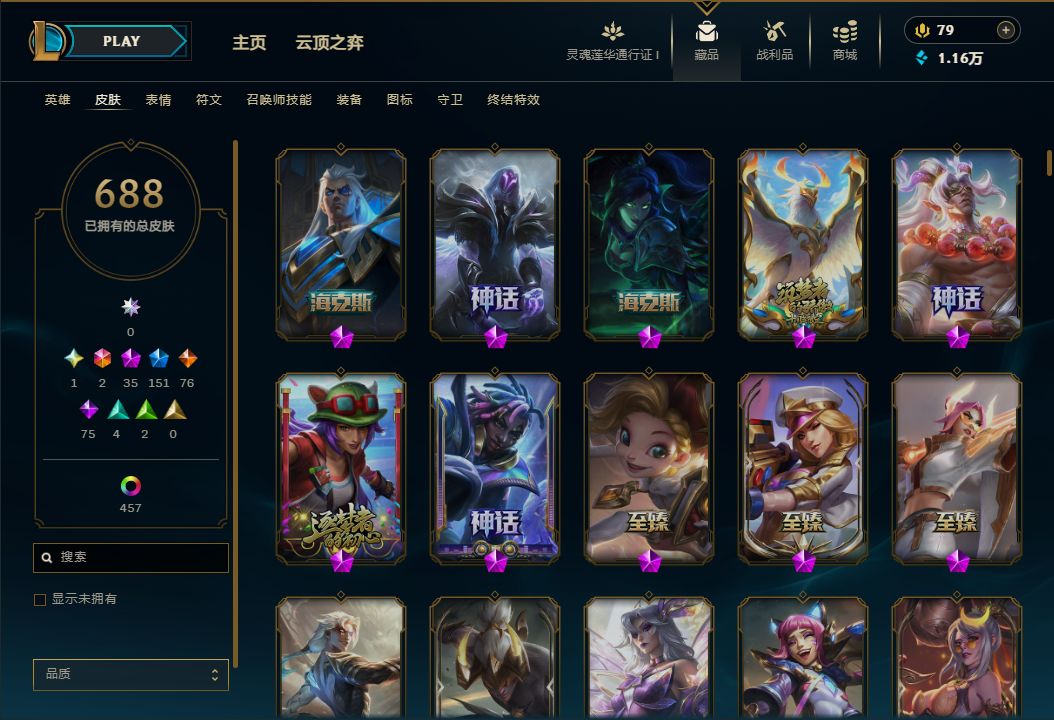Go to 主页 home page
The width and height of the screenshot is (1054, 720).
pos(249,42)
